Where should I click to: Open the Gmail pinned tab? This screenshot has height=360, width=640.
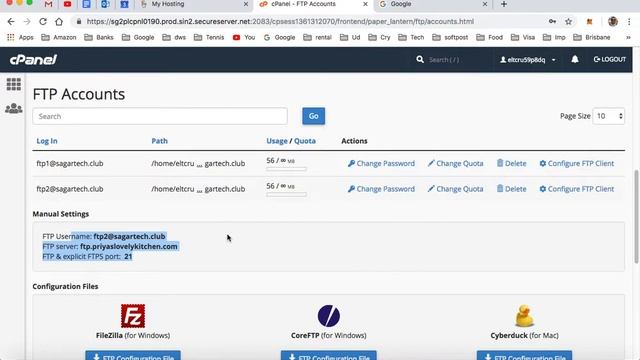[48, 4]
